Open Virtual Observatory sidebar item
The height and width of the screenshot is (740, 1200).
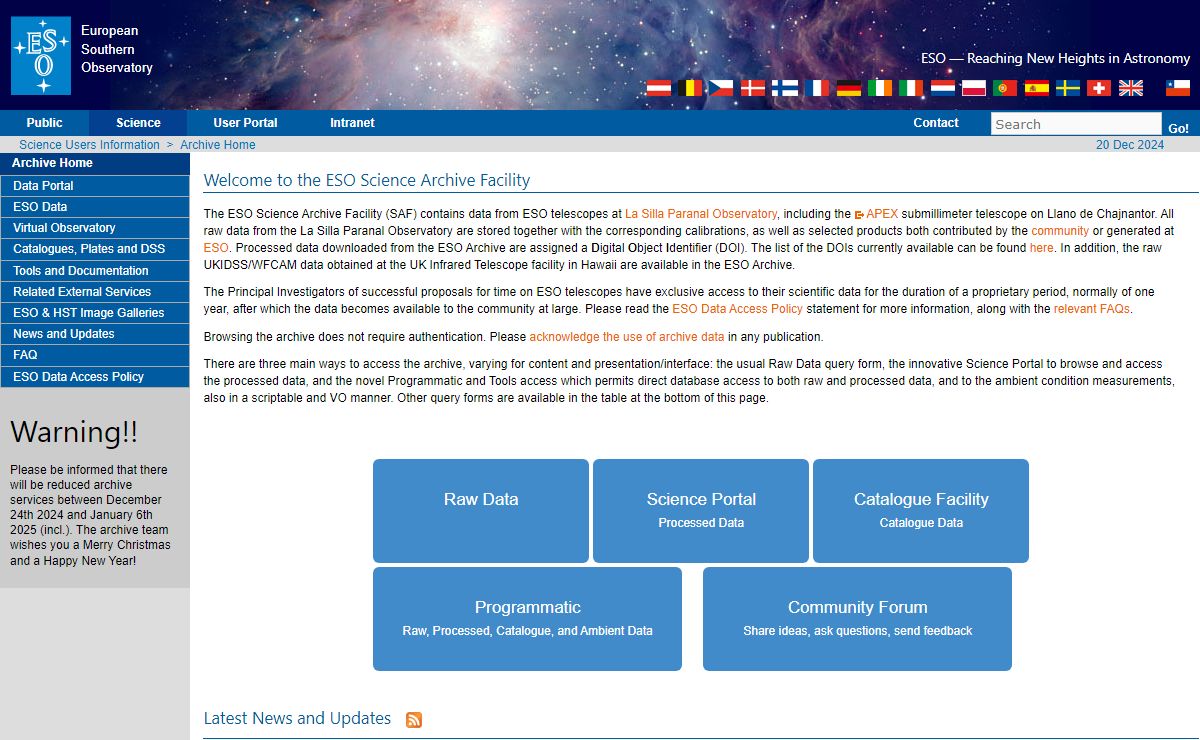point(95,228)
